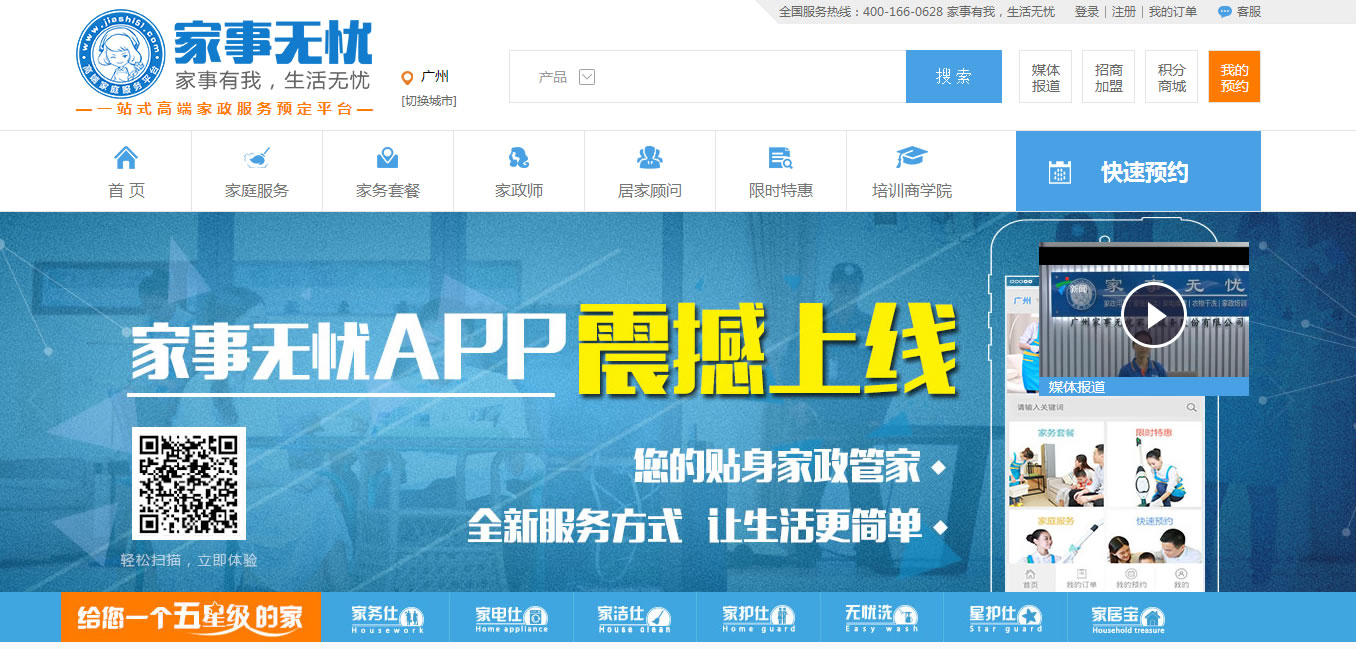Open the 培训商学院 navigation item

[912, 171]
